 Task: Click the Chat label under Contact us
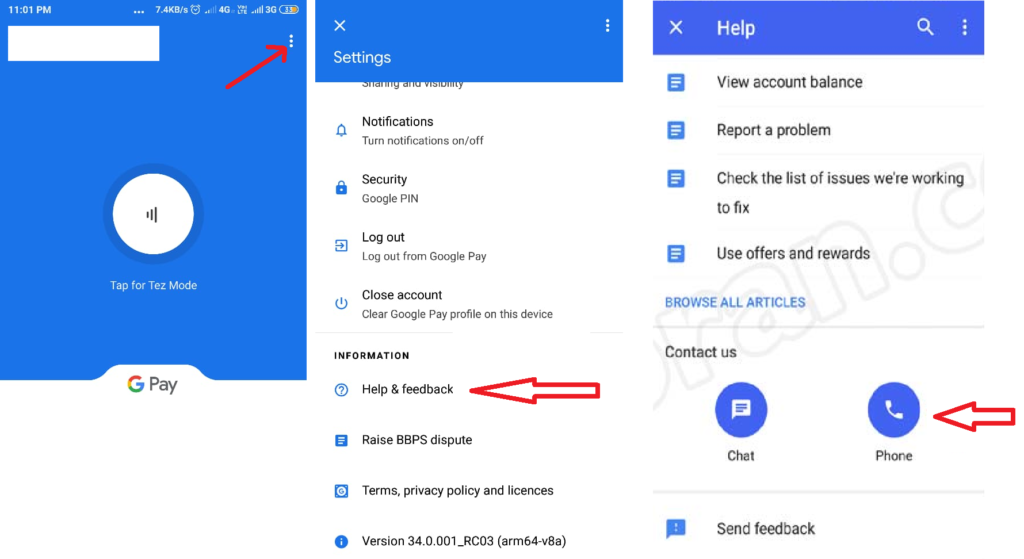click(x=741, y=456)
